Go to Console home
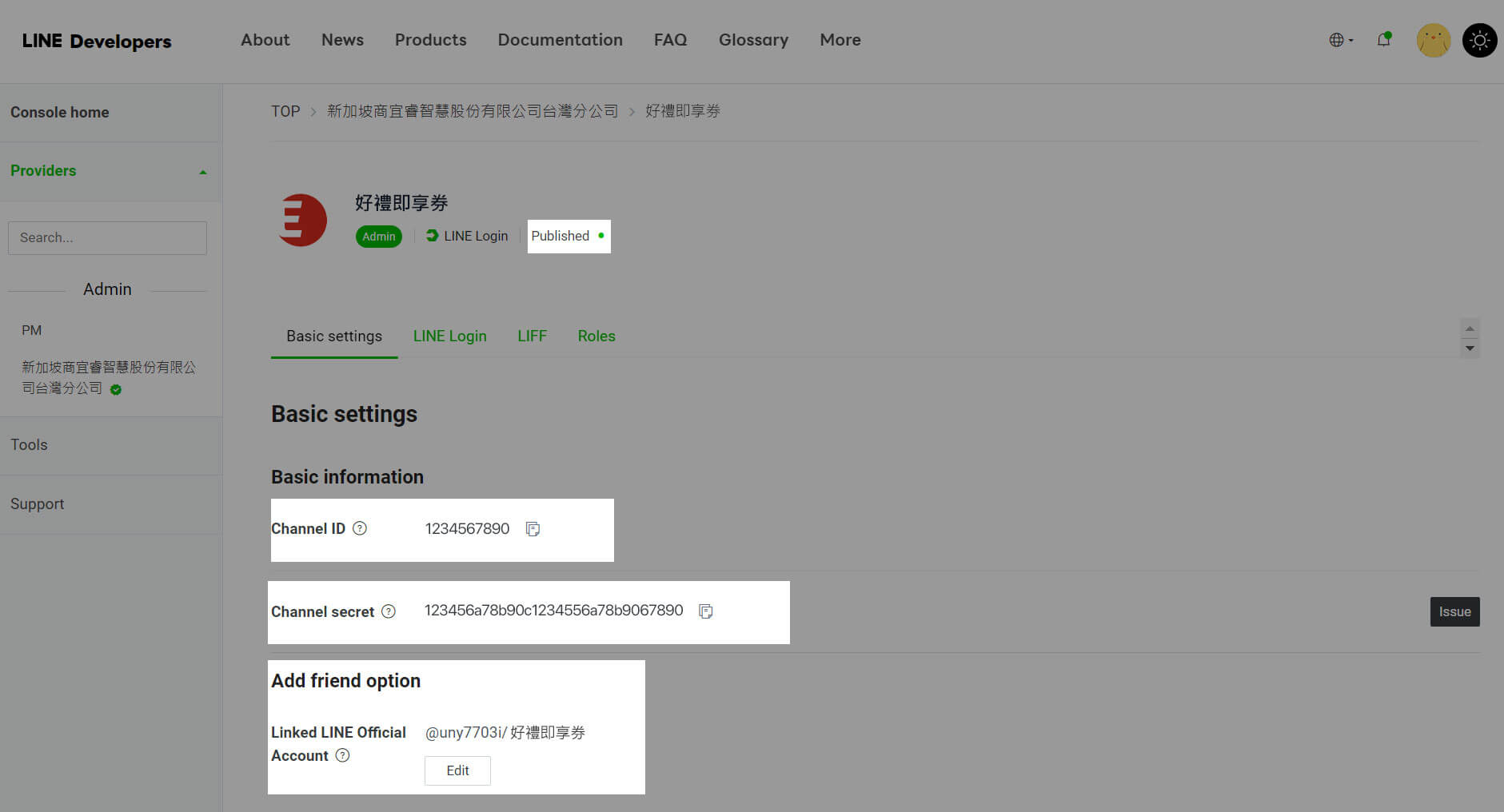Viewport: 1504px width, 812px height. (x=60, y=113)
